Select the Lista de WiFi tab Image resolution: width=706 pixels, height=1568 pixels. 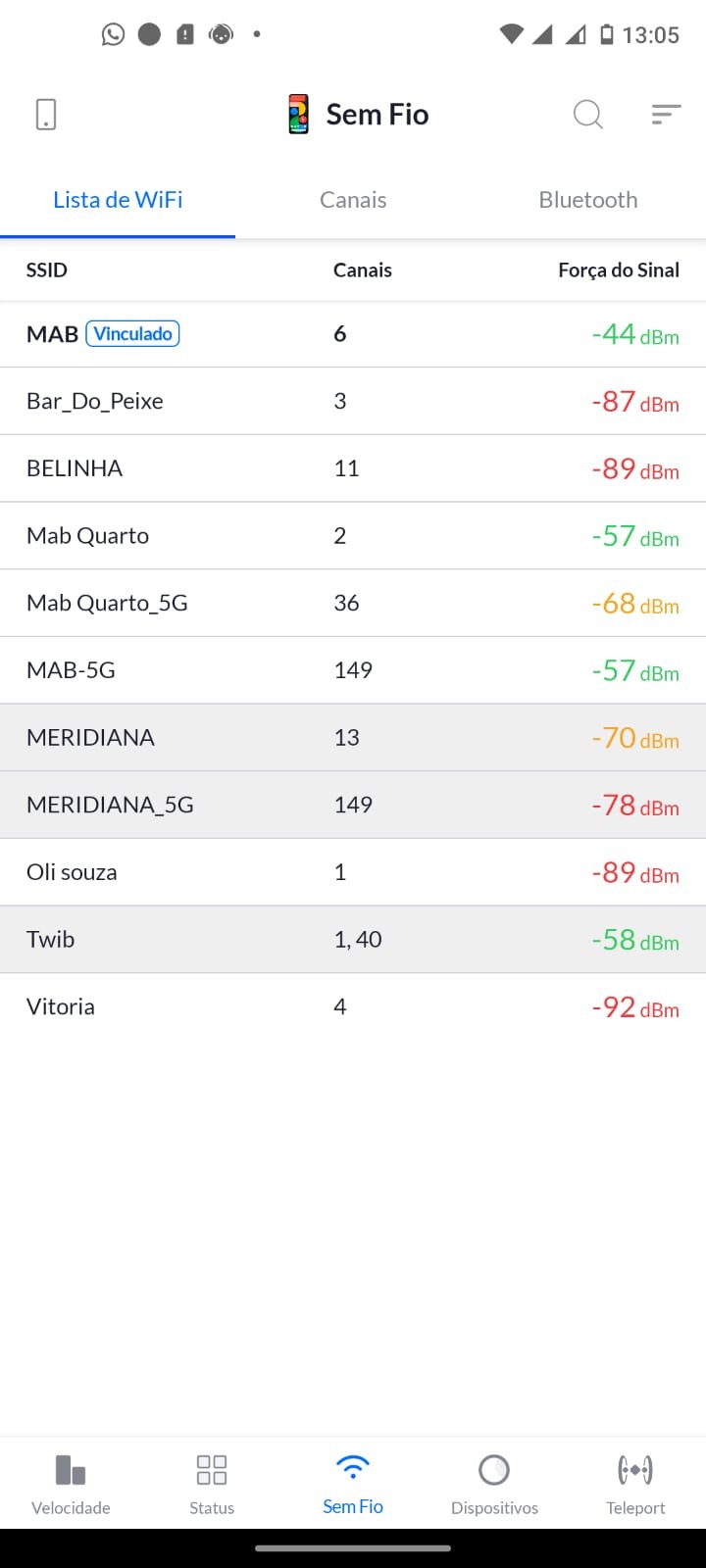click(x=118, y=200)
